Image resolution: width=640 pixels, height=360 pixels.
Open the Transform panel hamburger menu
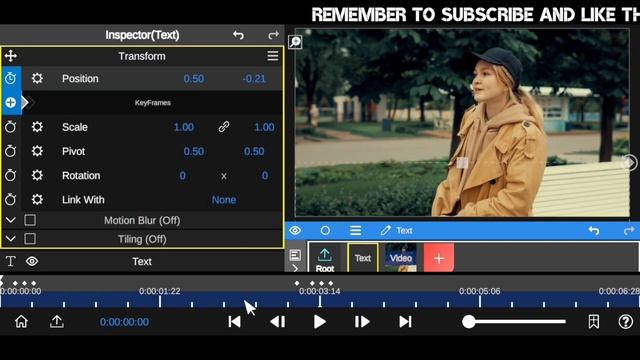pyautogui.click(x=273, y=56)
